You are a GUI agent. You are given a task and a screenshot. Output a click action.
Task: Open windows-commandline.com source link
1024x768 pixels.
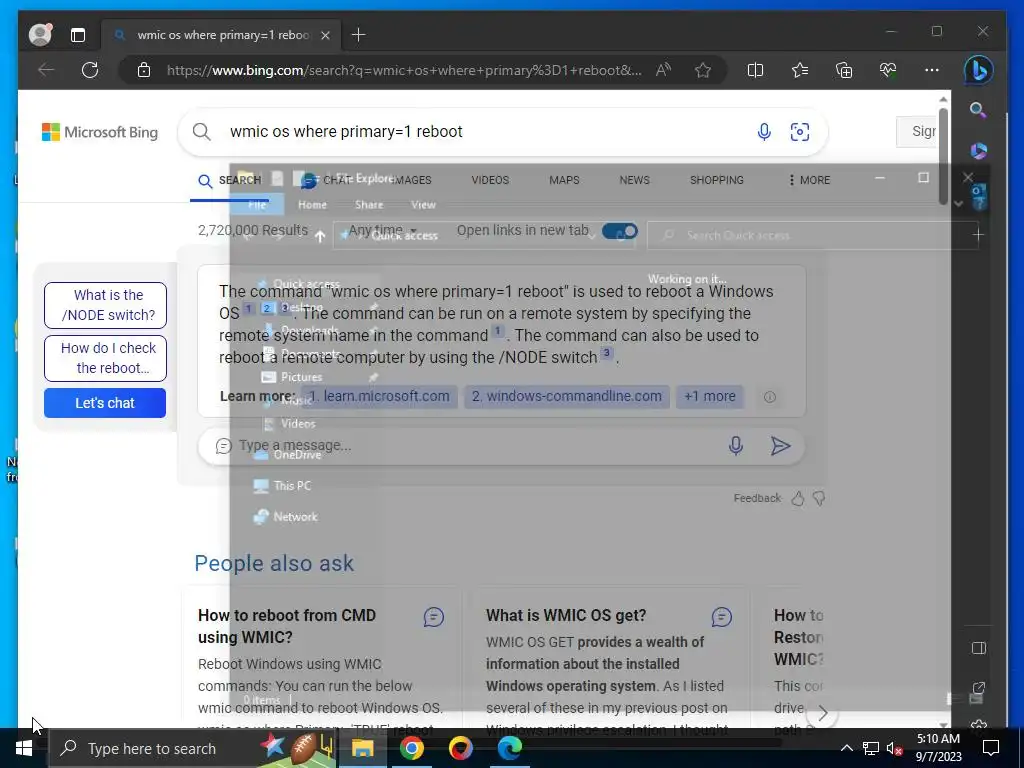[x=567, y=396]
